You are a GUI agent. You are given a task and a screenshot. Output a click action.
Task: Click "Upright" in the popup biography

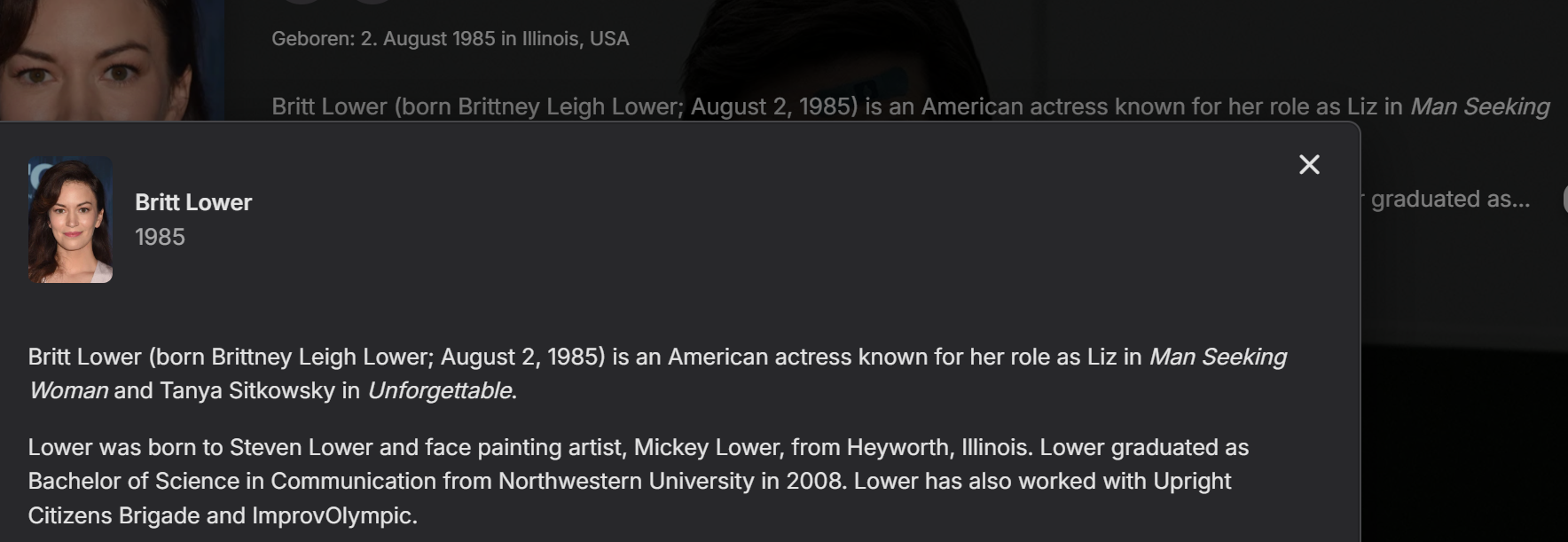[1192, 481]
